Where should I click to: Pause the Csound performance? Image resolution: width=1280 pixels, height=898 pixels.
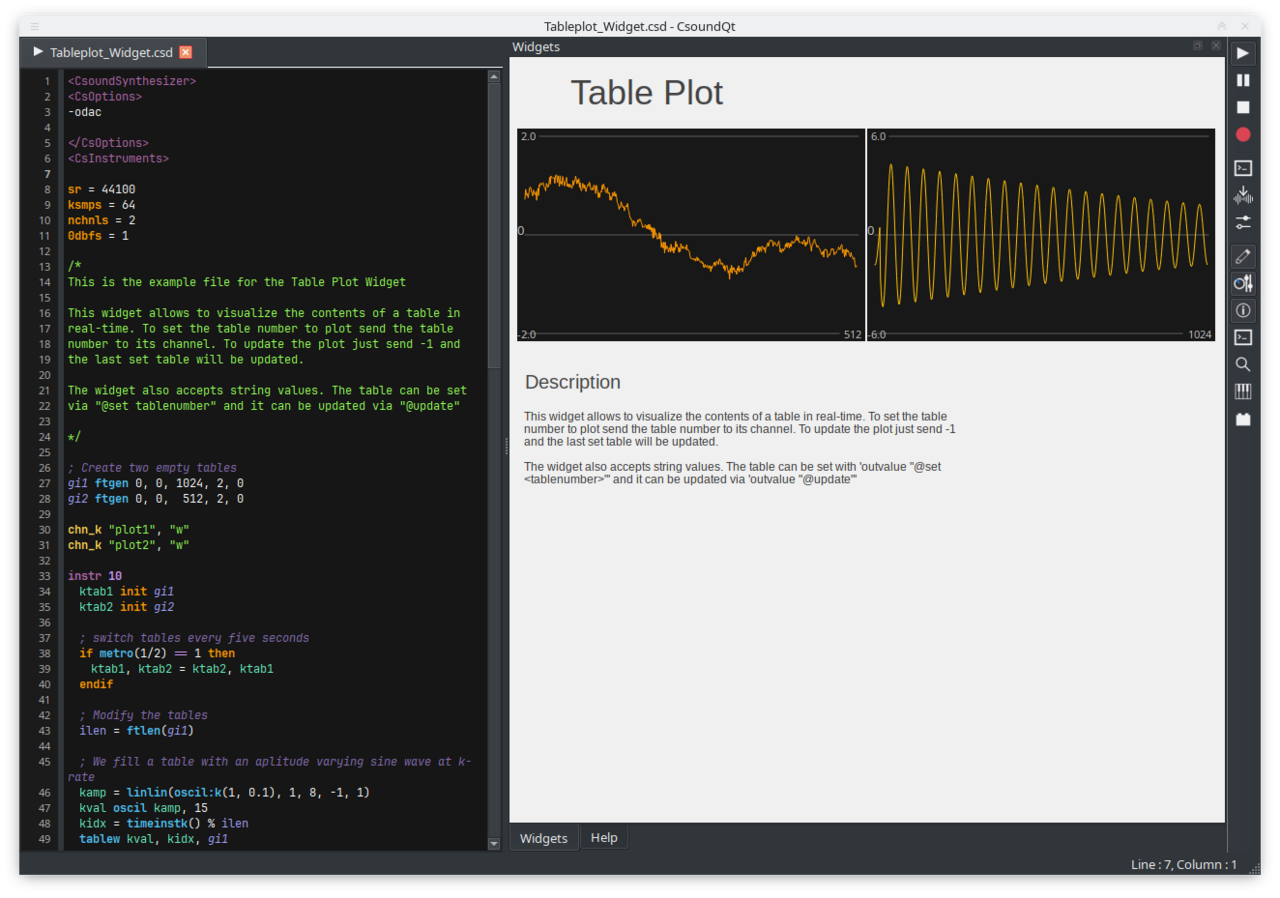point(1243,80)
